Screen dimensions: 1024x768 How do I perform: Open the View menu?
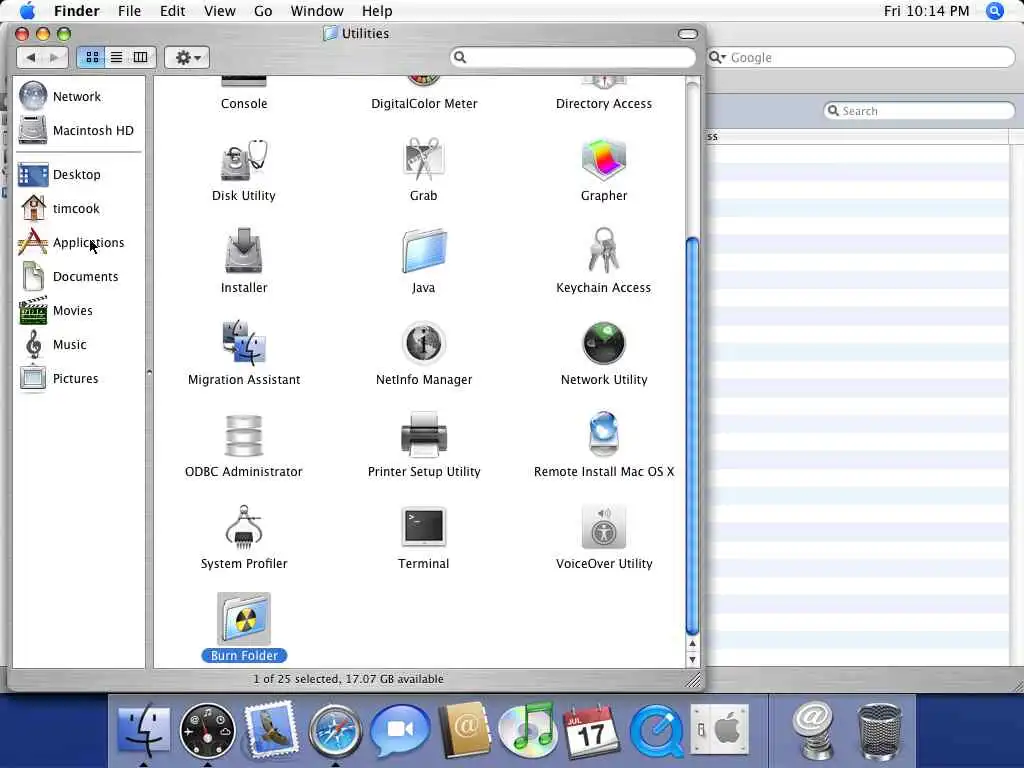pyautogui.click(x=219, y=11)
